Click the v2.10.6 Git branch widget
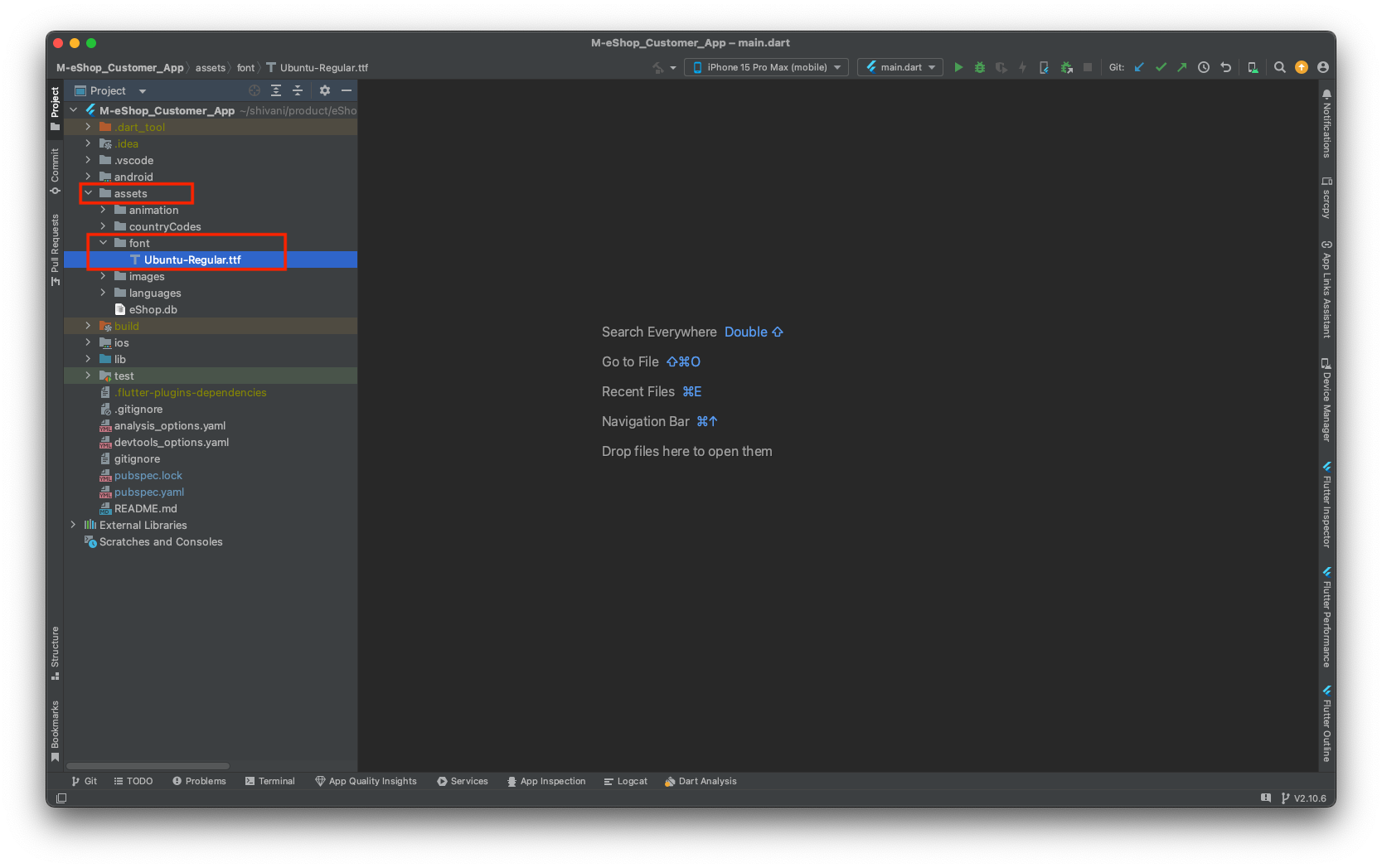1382x868 pixels. click(x=1305, y=798)
